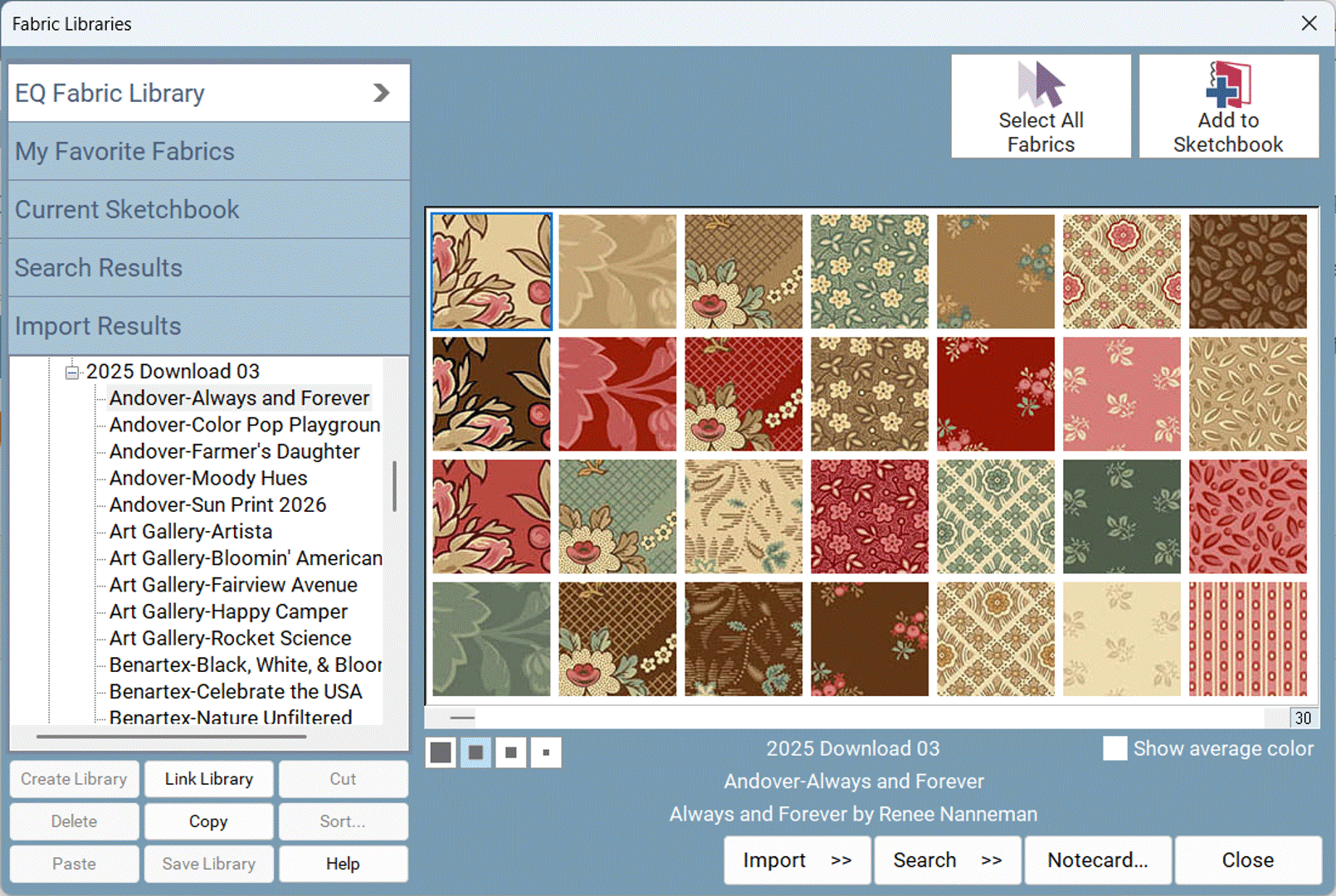Screen dimensions: 1336x896
Task: Click the Notecard button
Action: pos(1097,860)
